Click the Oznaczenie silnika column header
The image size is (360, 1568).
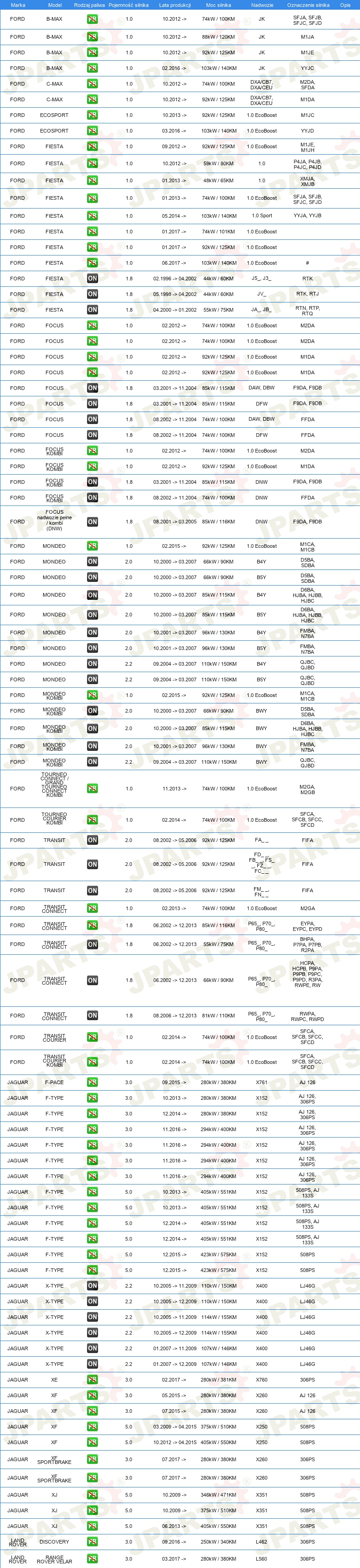point(308,5)
